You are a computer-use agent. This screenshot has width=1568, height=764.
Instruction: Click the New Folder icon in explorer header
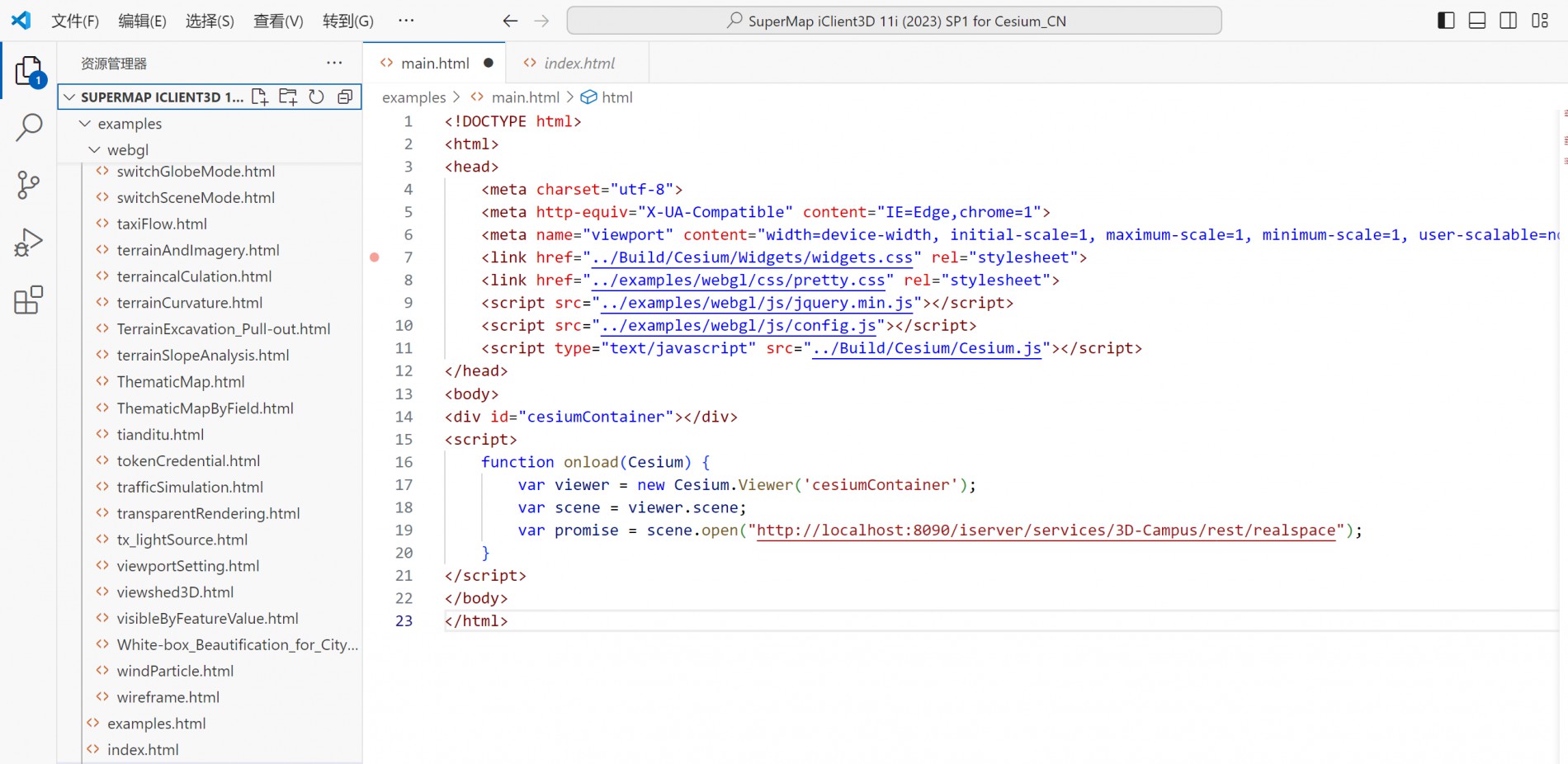pyautogui.click(x=288, y=97)
